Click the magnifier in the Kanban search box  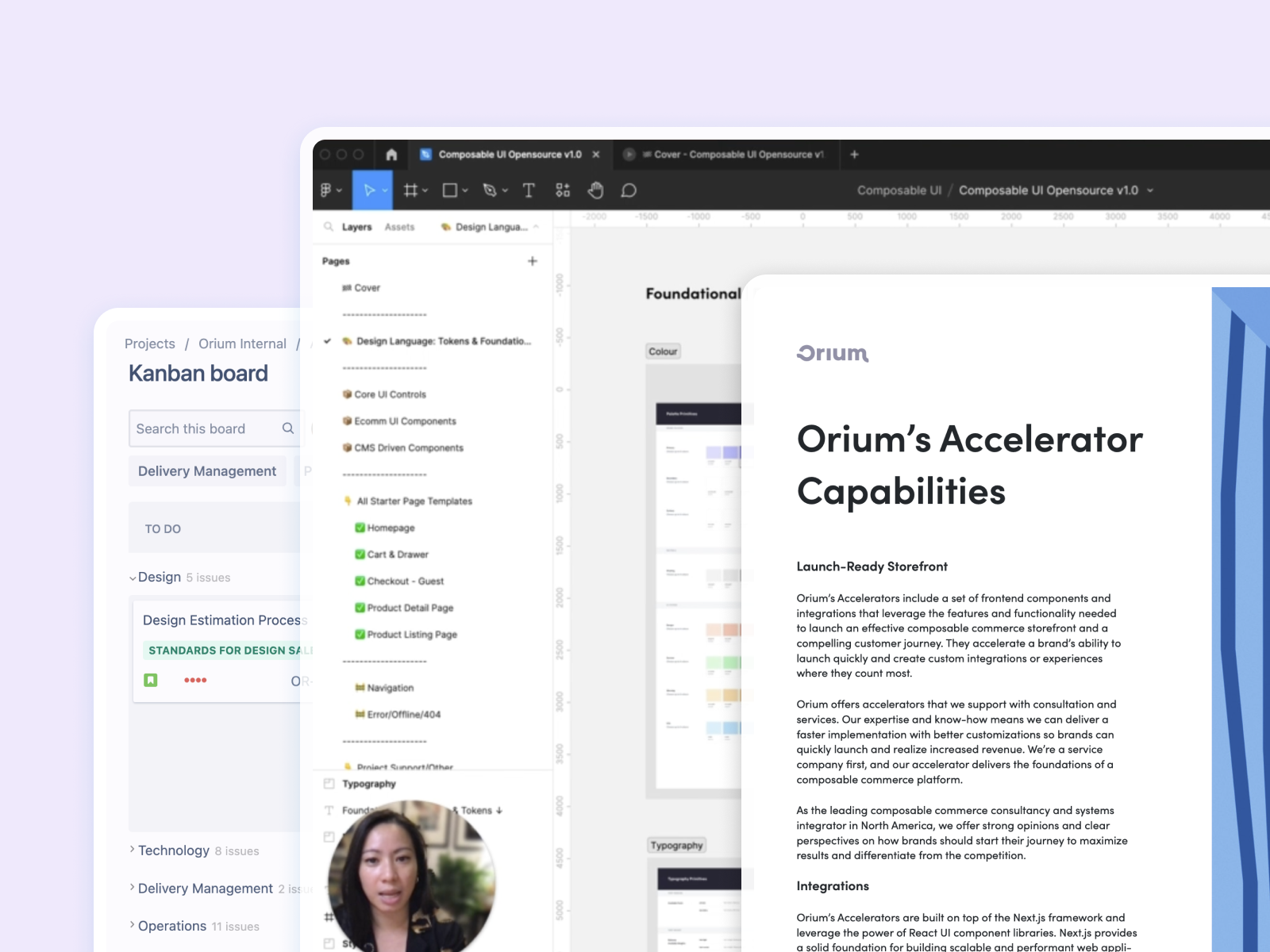click(288, 428)
